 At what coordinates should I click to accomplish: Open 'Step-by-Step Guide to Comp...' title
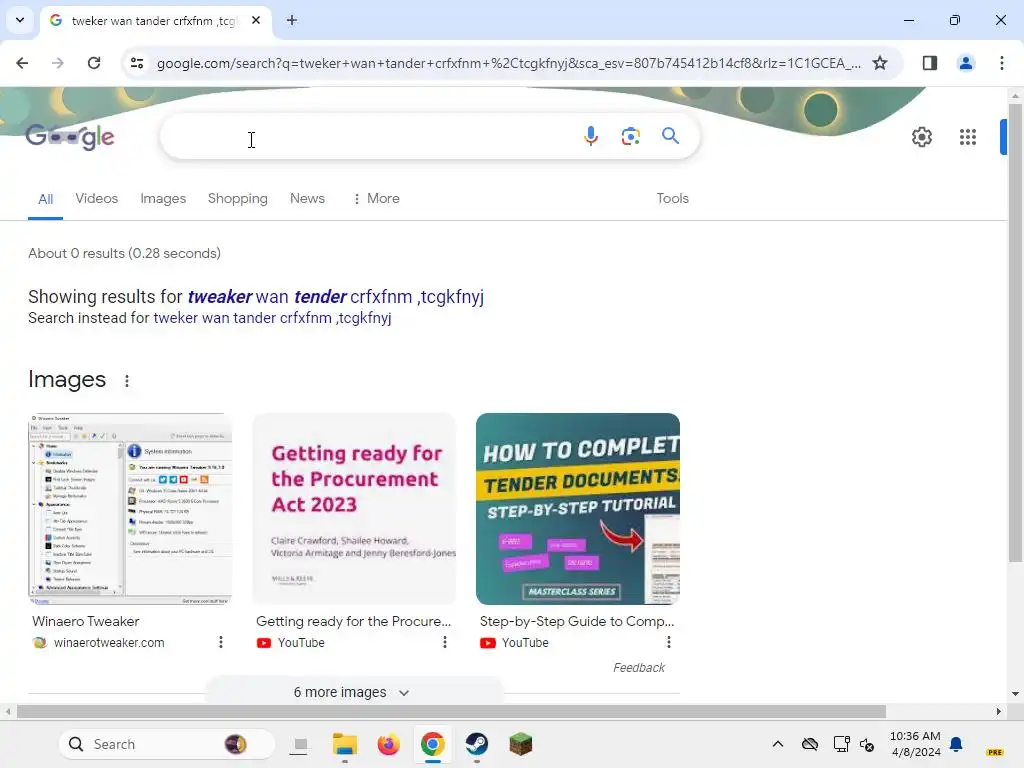tap(577, 621)
